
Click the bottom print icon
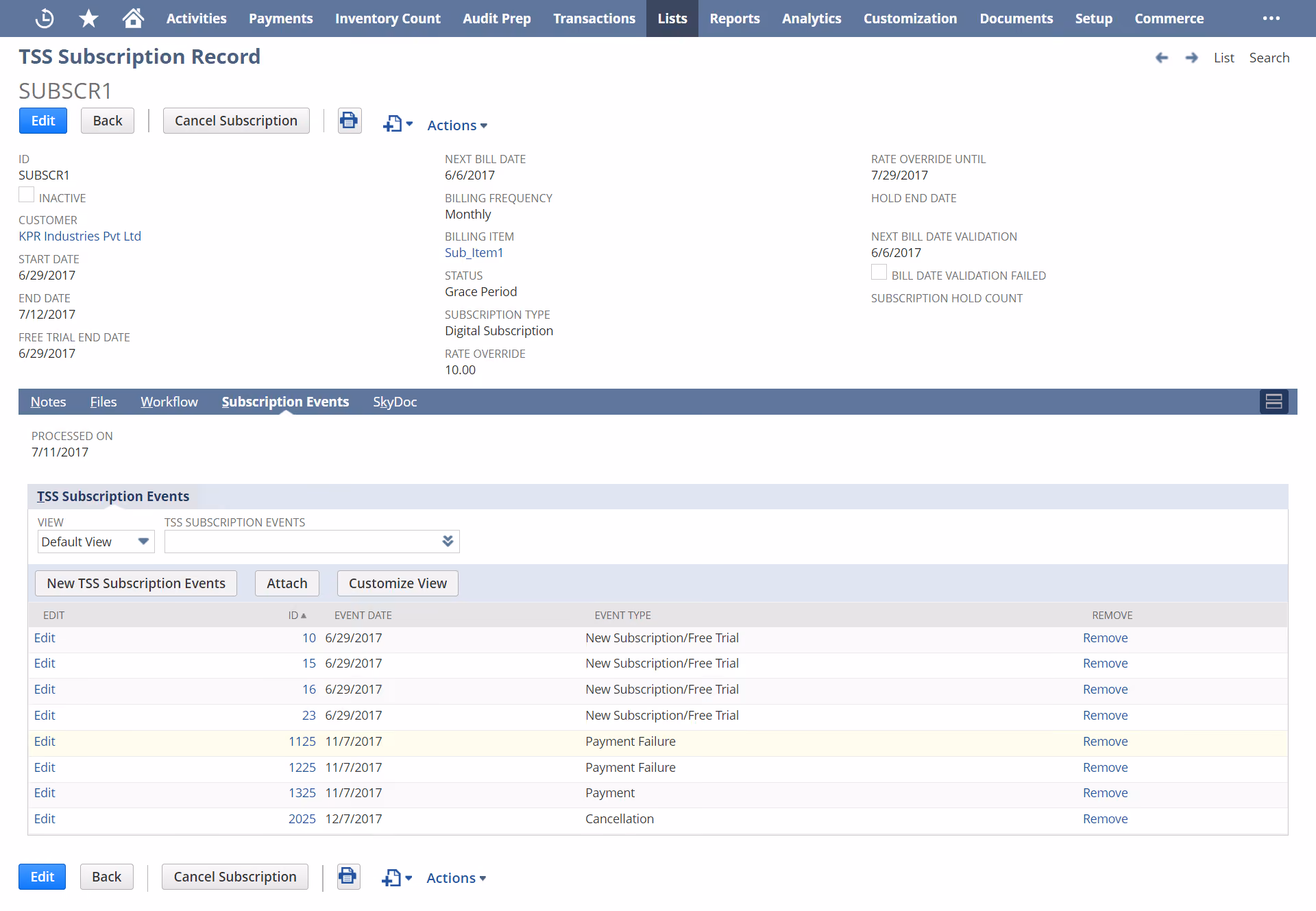(348, 876)
